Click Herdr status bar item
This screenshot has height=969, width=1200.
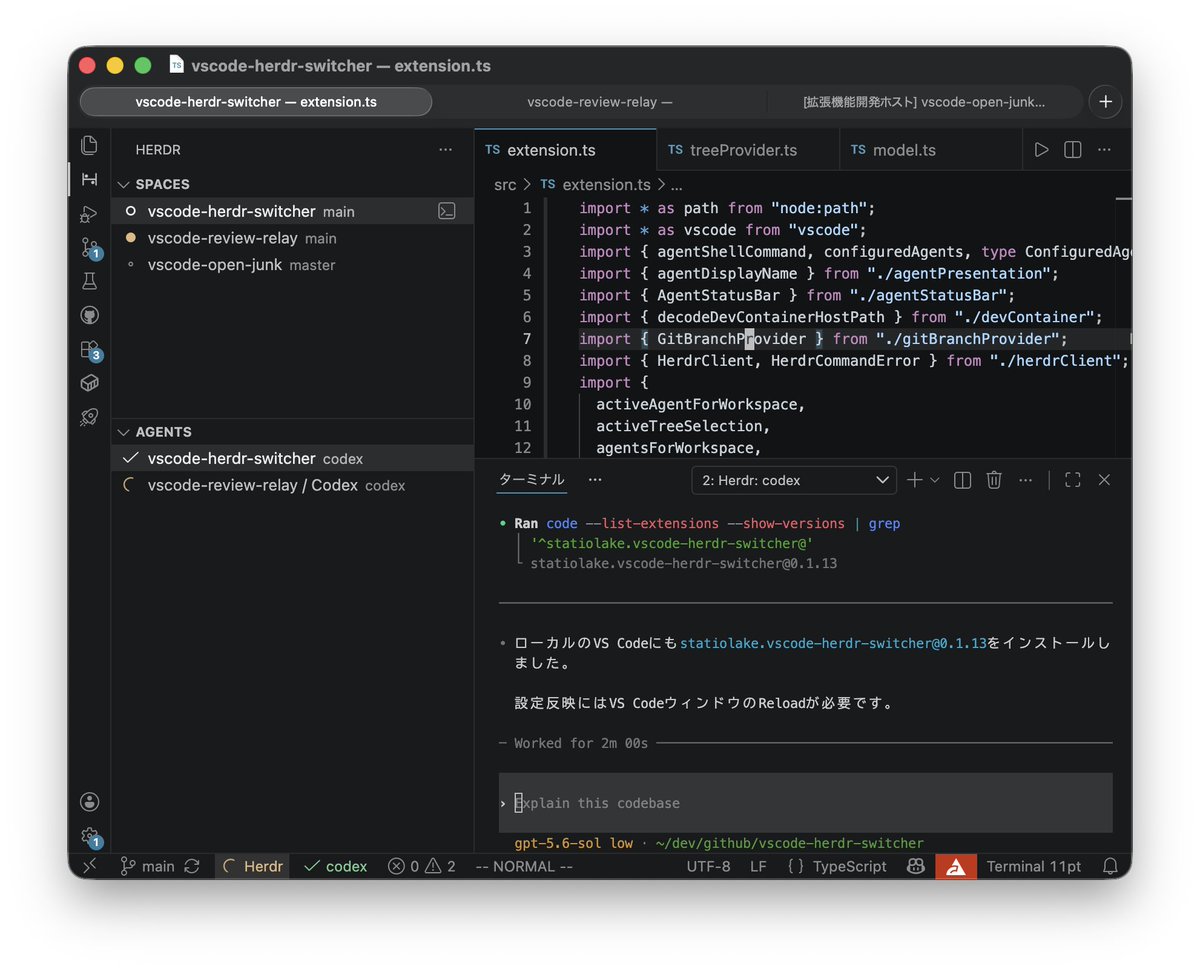point(252,866)
